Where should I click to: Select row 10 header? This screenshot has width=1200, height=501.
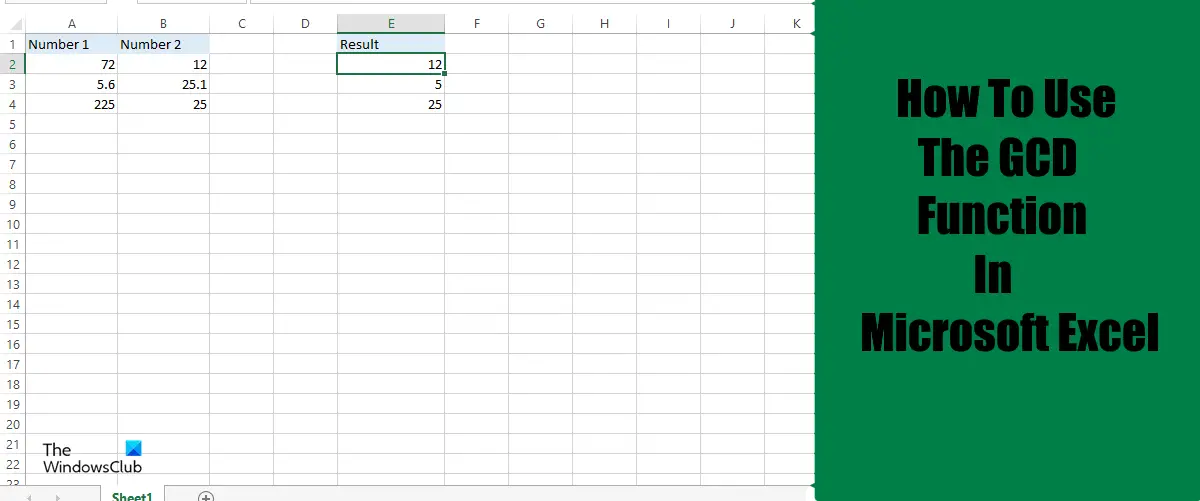tap(12, 224)
